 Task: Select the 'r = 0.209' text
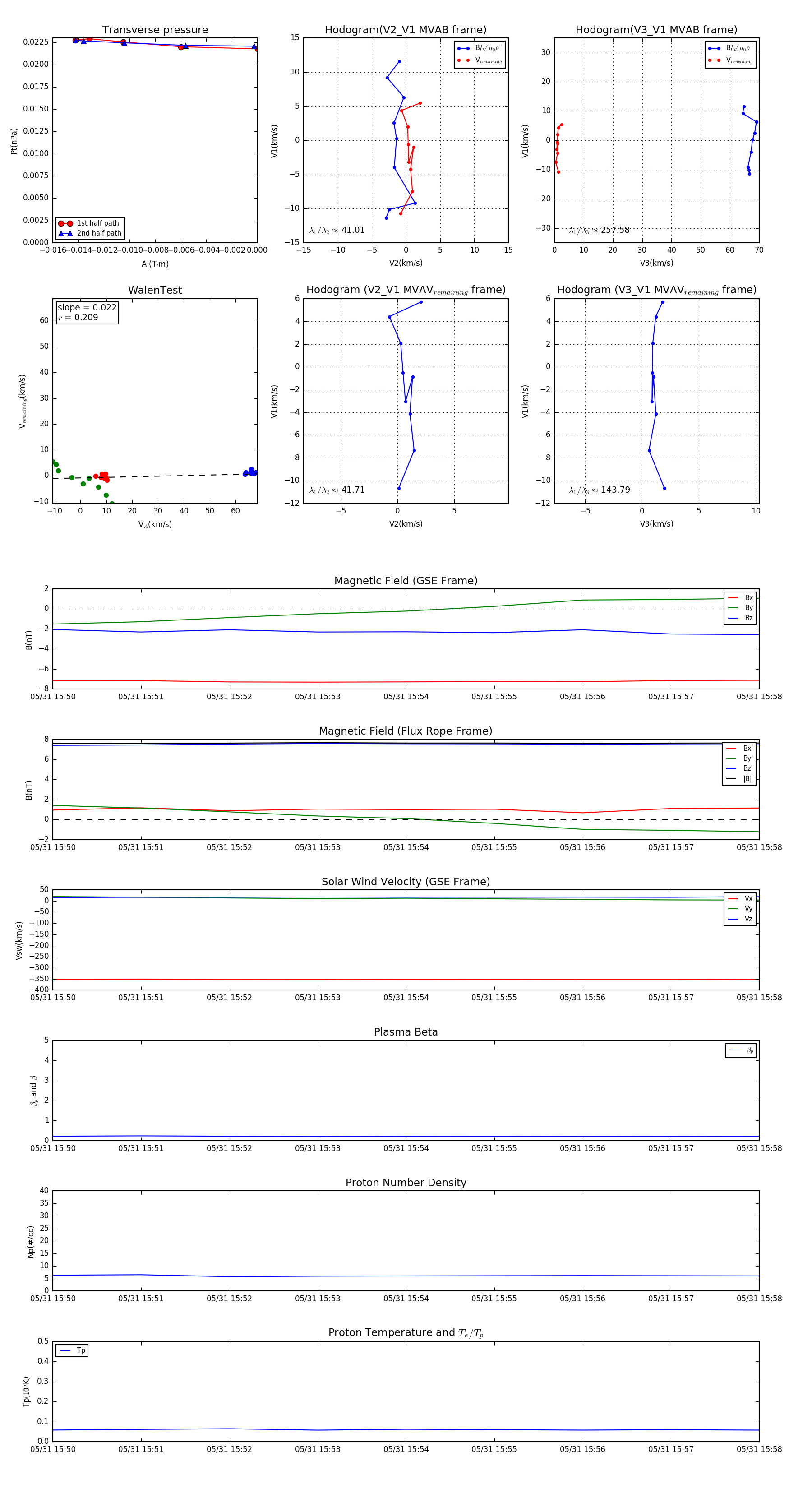point(78,317)
